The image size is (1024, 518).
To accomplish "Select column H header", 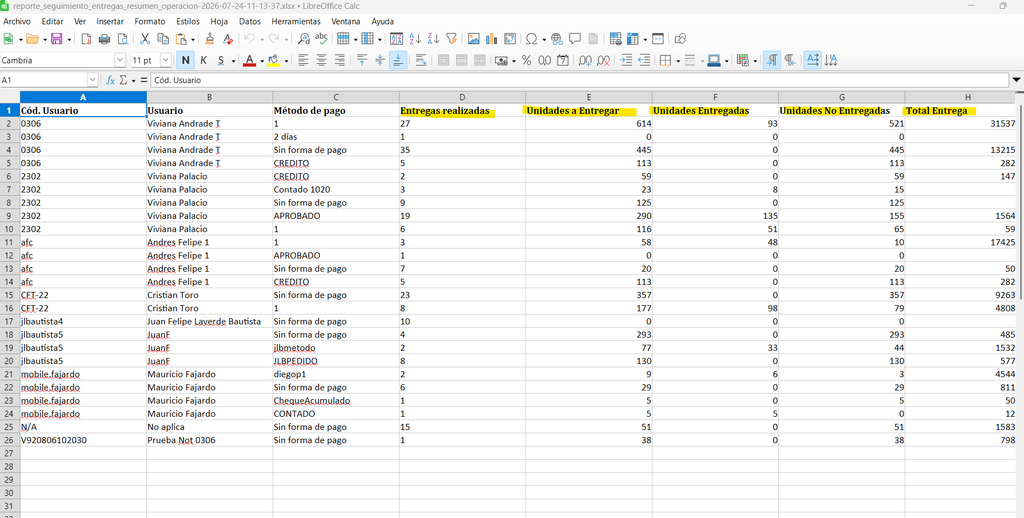I will click(959, 97).
